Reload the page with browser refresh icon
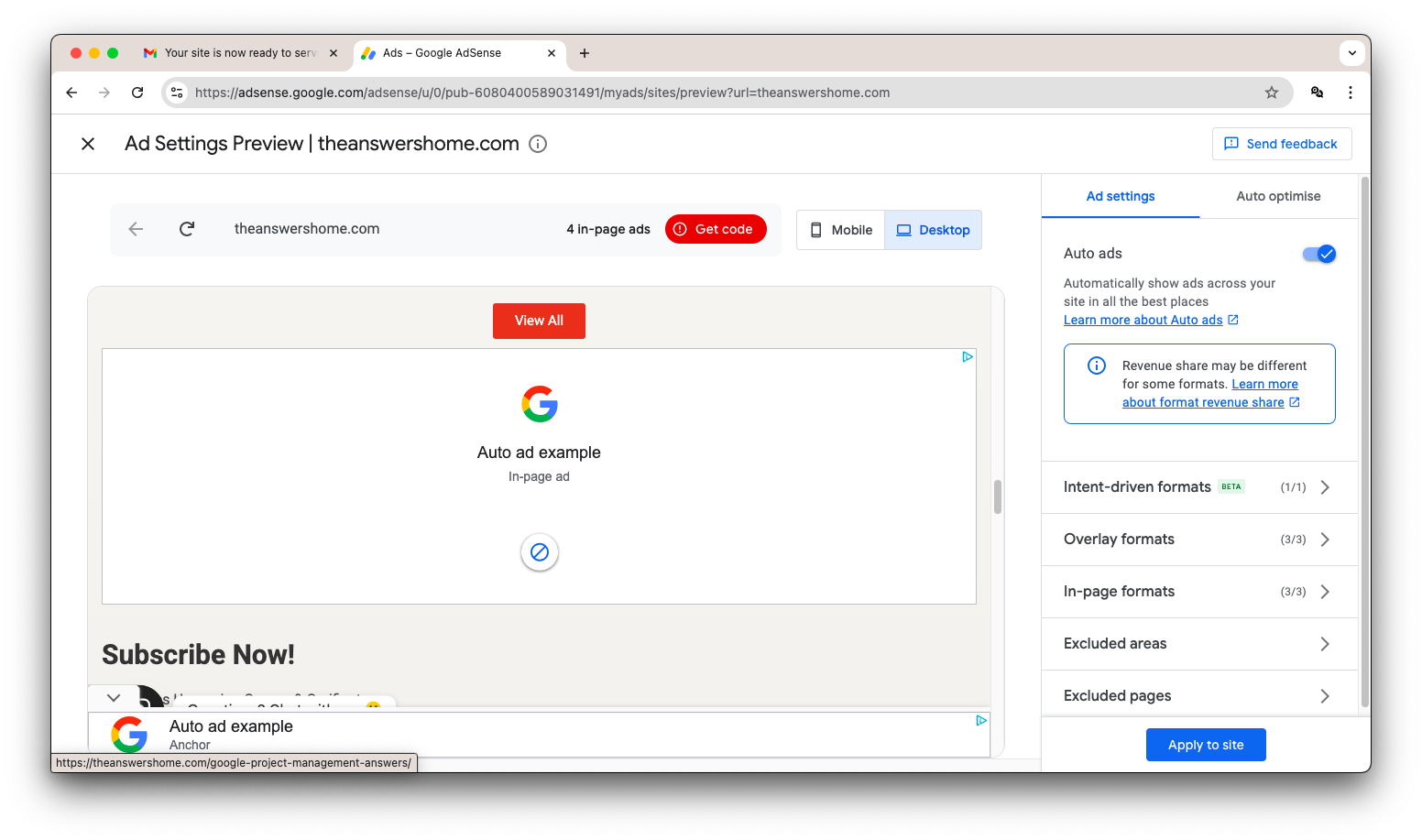 (x=137, y=93)
